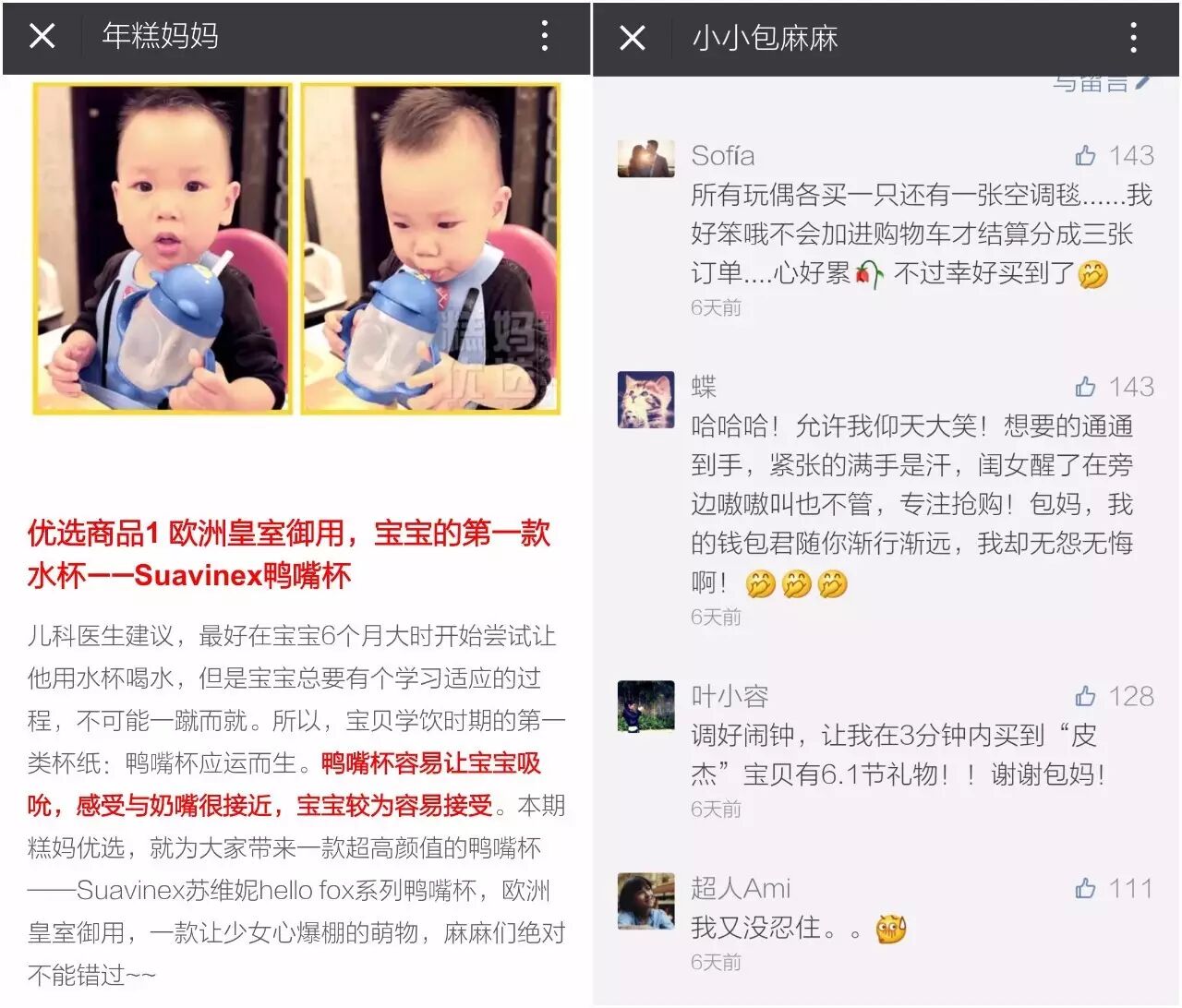Like 蝶's comment with thumbs-up icon
Screen dimensions: 1182x1008
(x=1086, y=387)
